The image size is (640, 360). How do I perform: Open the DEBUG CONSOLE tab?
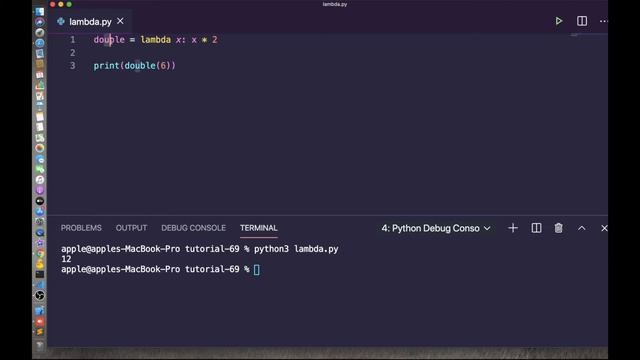193,228
